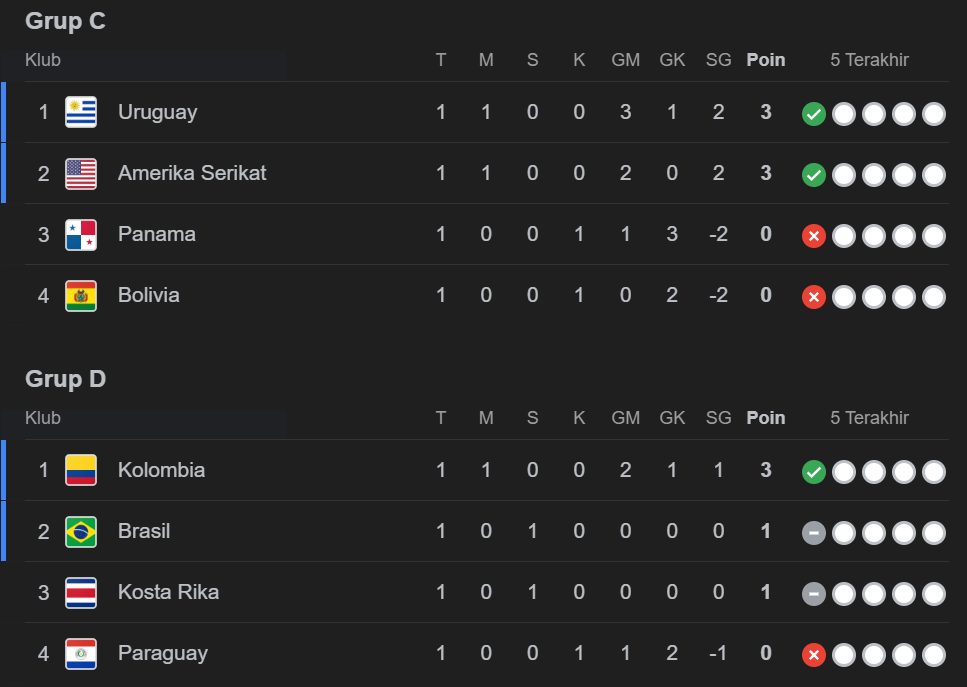Click Panama's red loss indicator

814,236
